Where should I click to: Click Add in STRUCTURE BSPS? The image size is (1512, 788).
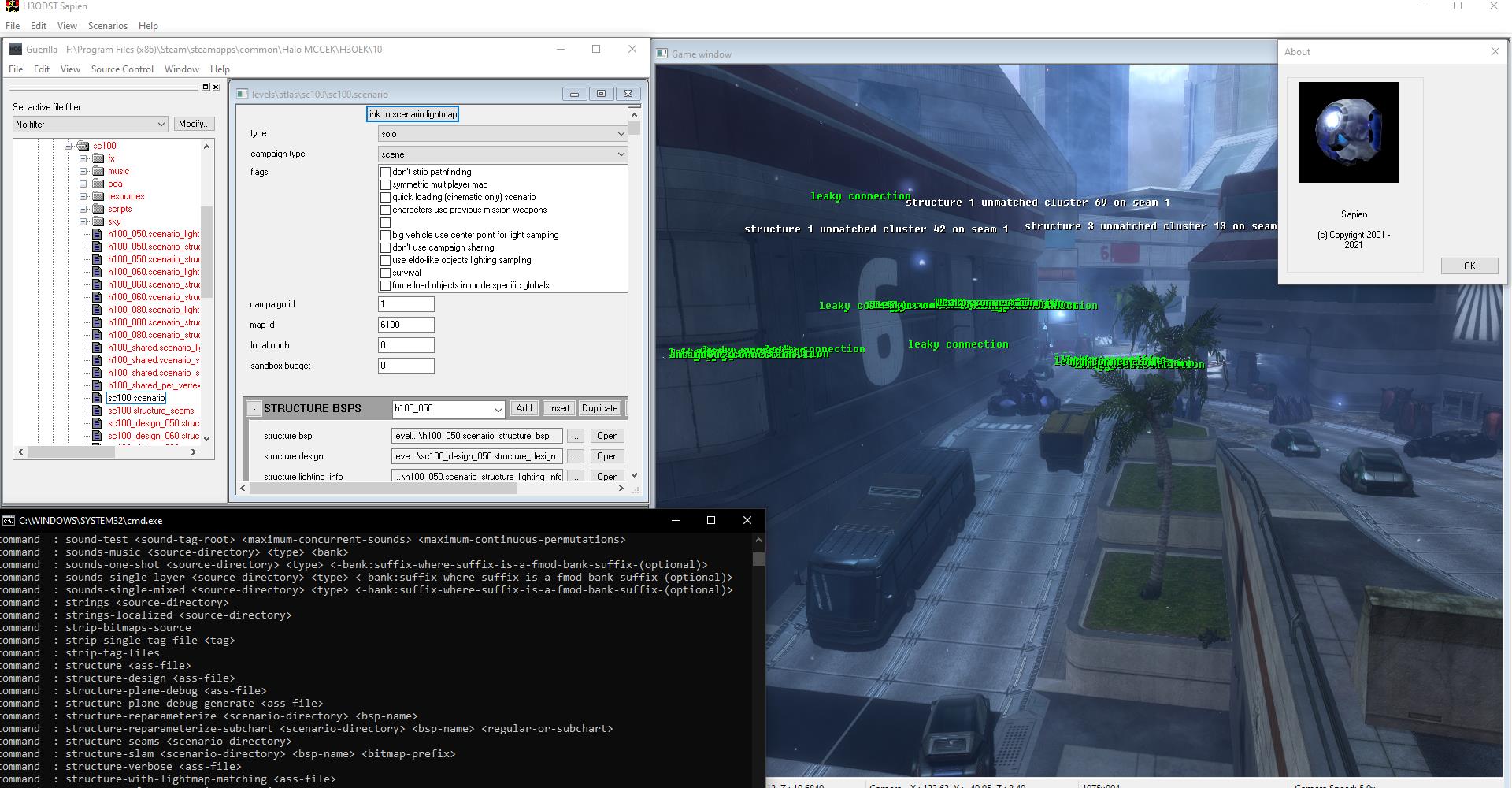(524, 408)
